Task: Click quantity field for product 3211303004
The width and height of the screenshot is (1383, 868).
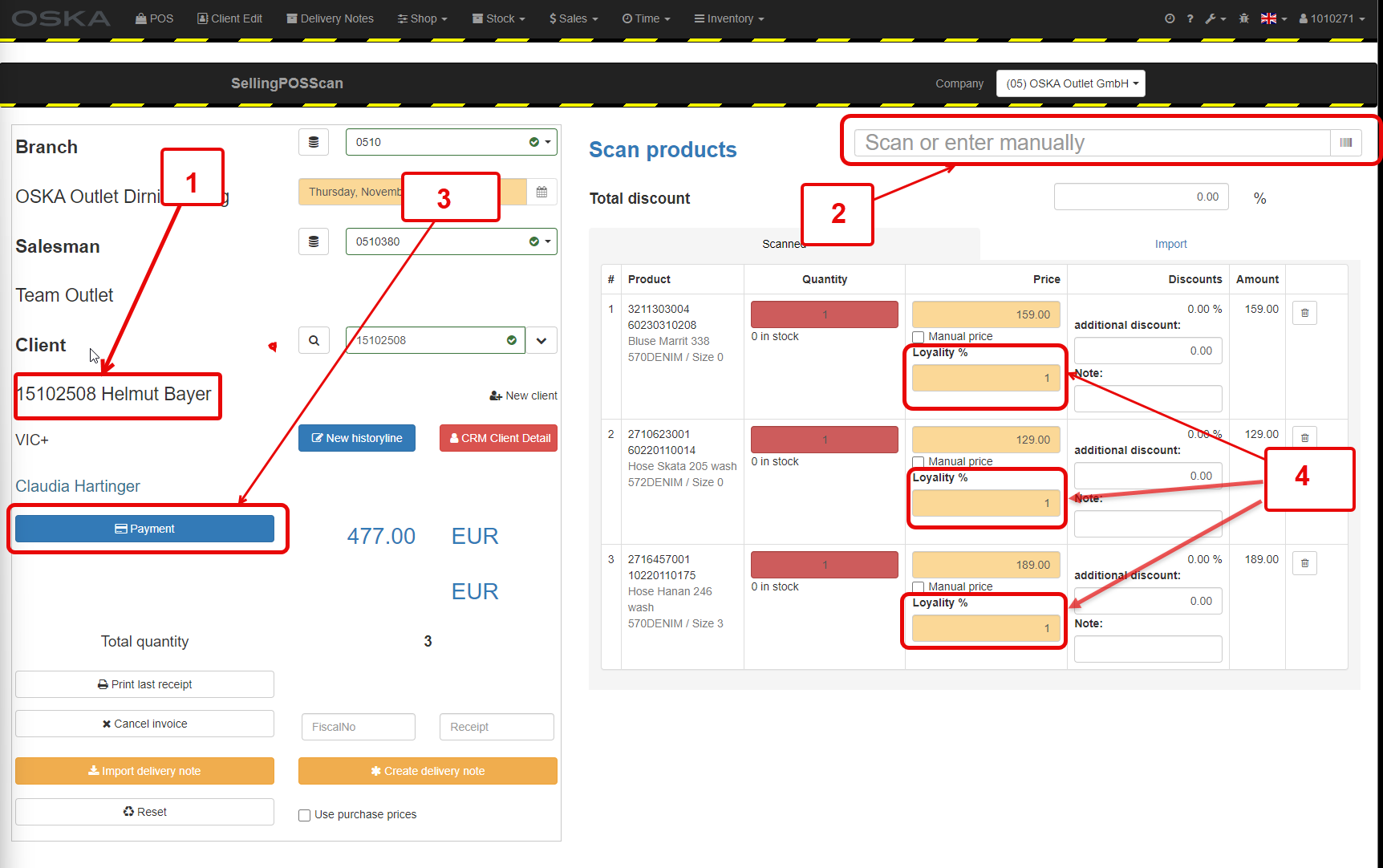Action: pyautogui.click(x=825, y=314)
